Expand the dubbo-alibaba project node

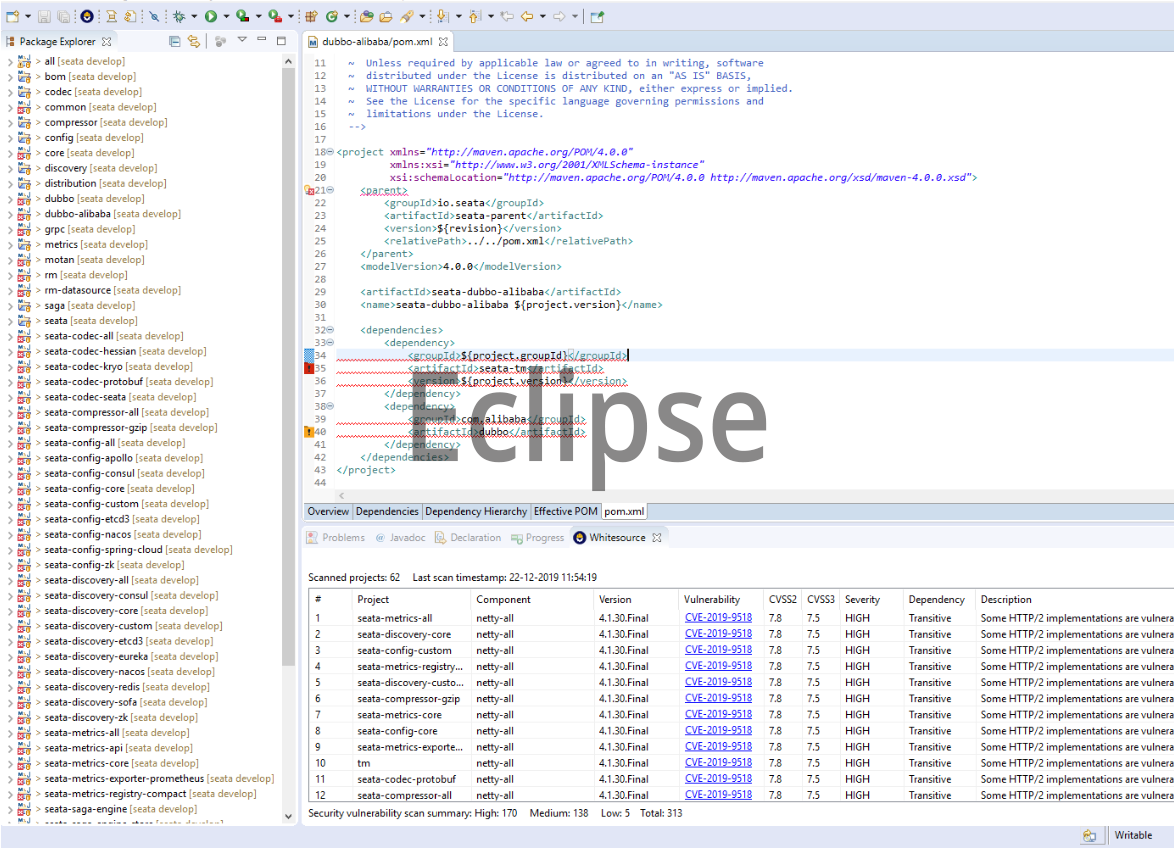coord(10,214)
